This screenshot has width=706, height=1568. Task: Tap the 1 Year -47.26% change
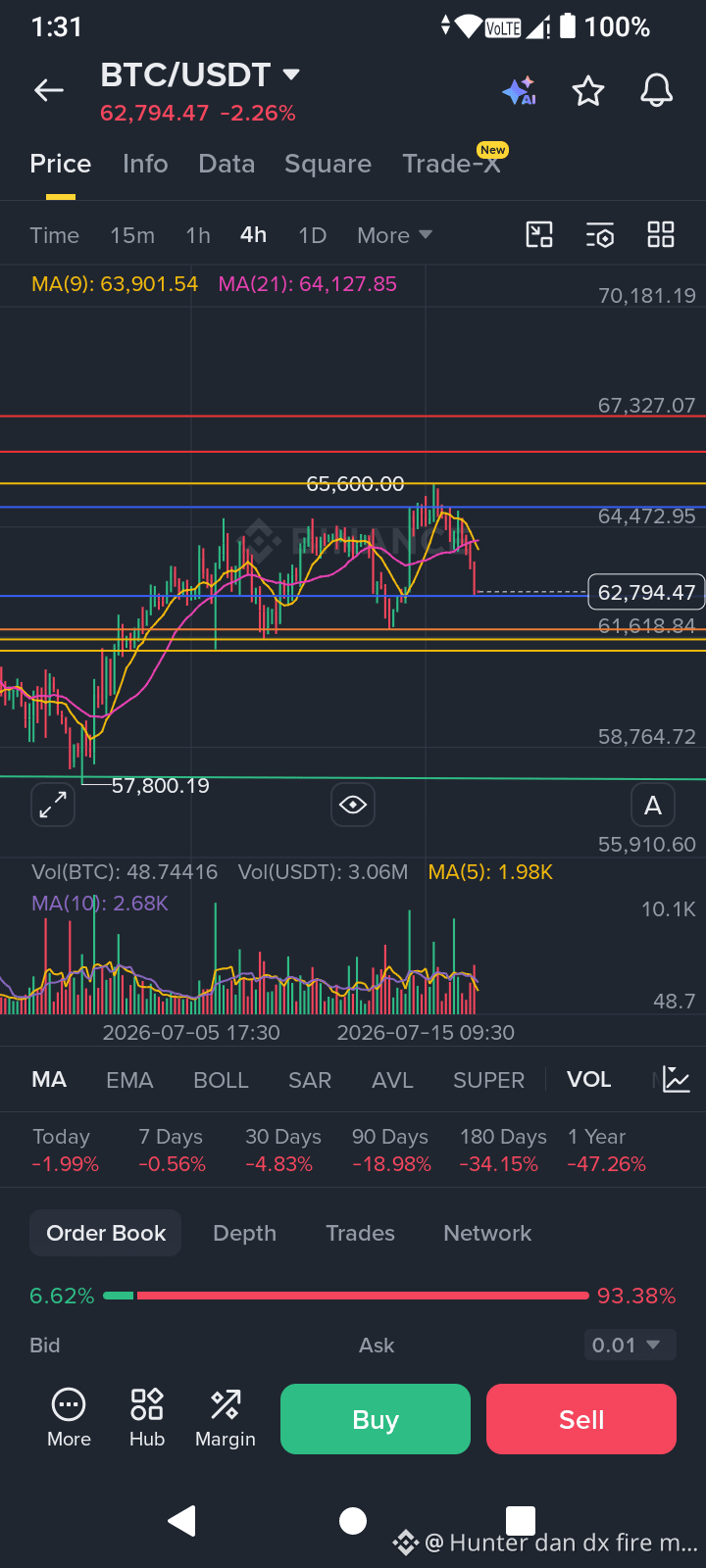point(607,1151)
